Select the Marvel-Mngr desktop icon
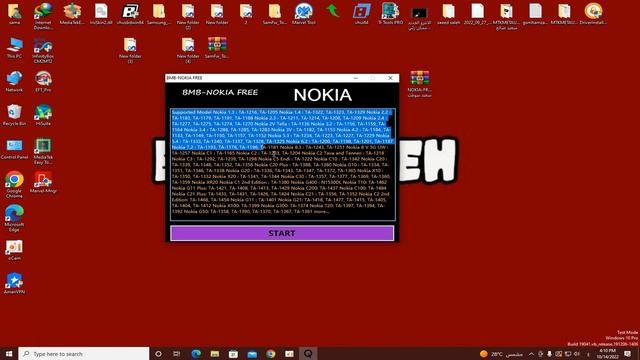The height and width of the screenshot is (360, 640). 43,182
